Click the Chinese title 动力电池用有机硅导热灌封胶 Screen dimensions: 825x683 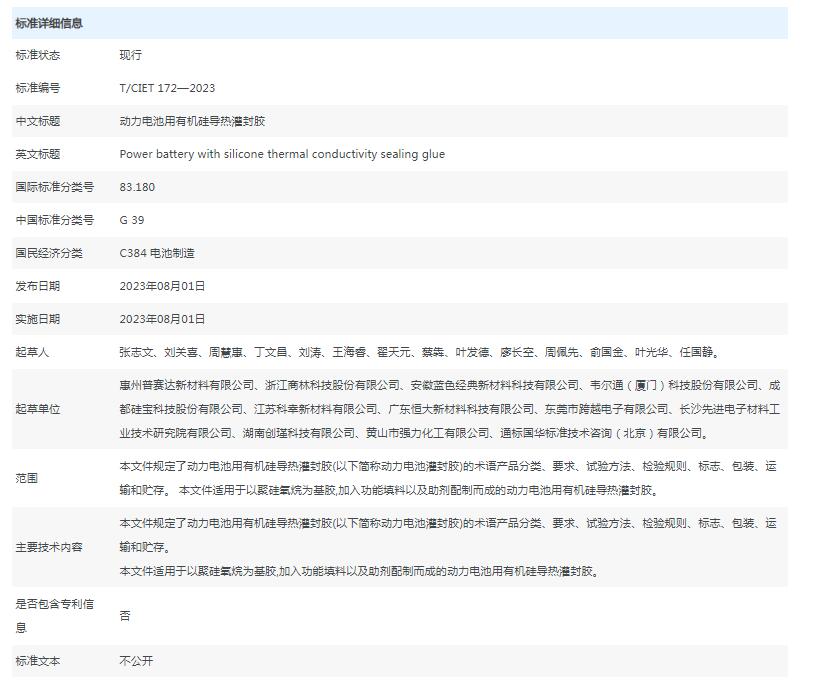(192, 121)
